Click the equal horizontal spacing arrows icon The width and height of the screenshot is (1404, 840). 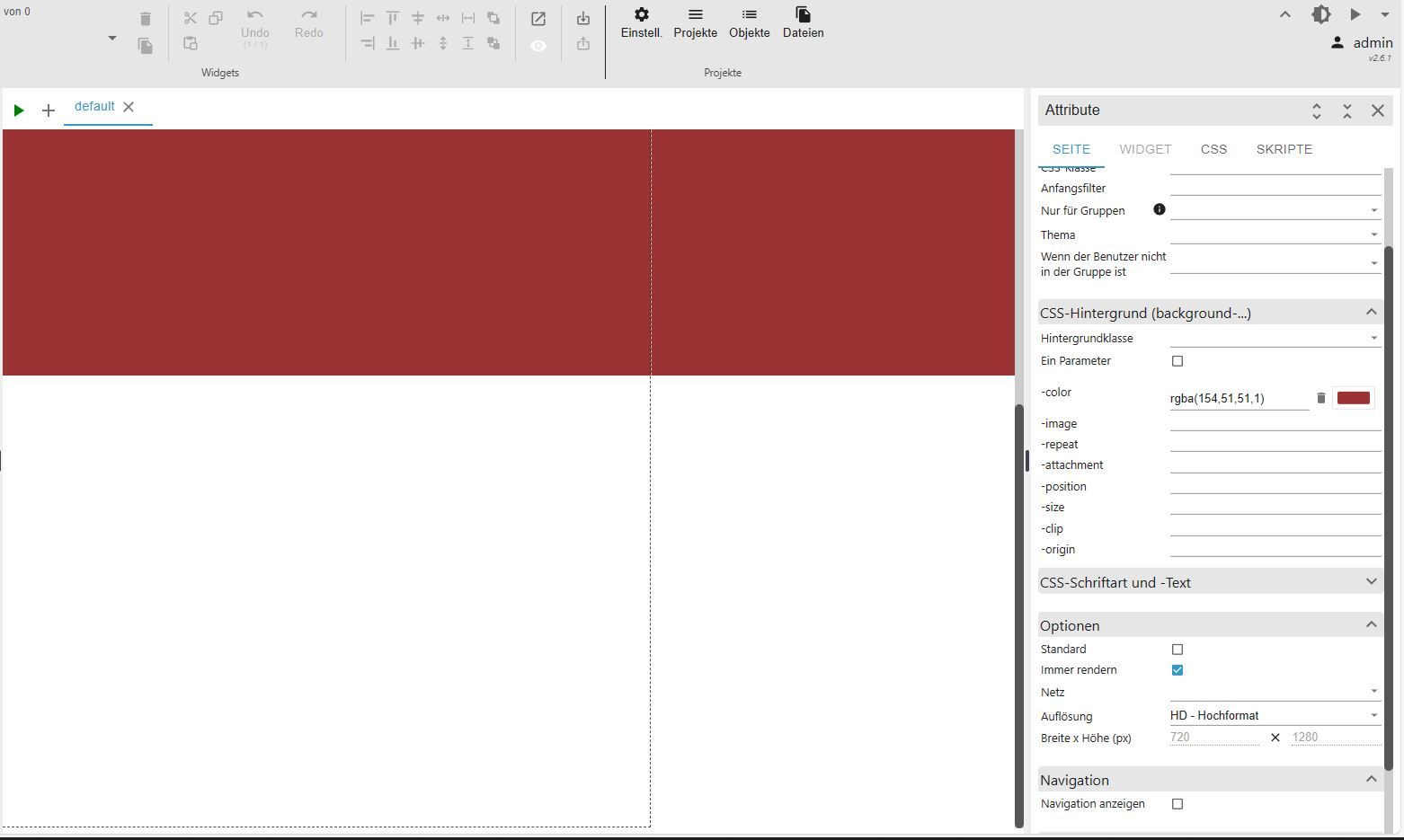coord(443,18)
